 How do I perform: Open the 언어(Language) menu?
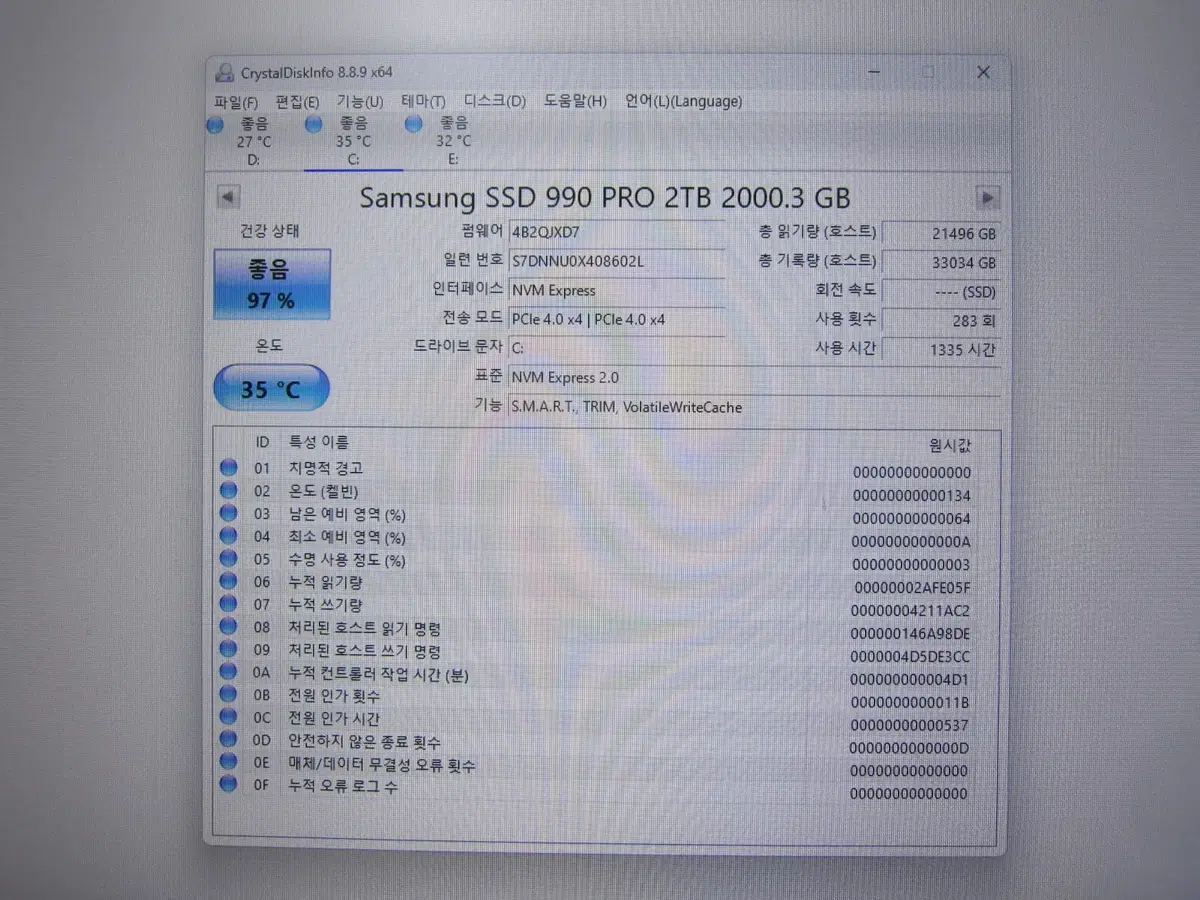pos(684,101)
